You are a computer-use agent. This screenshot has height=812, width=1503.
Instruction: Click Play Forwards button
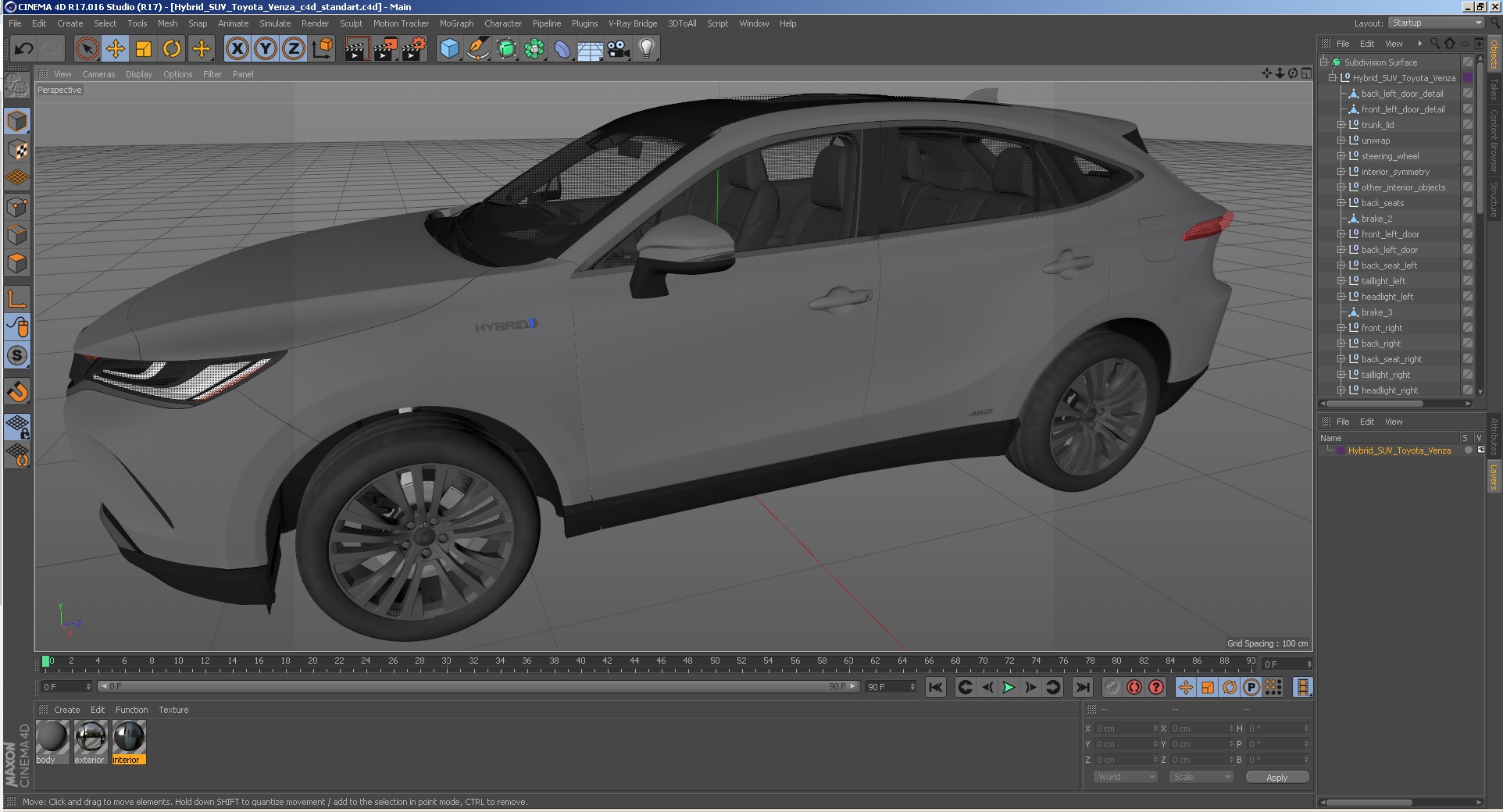[x=1009, y=687]
